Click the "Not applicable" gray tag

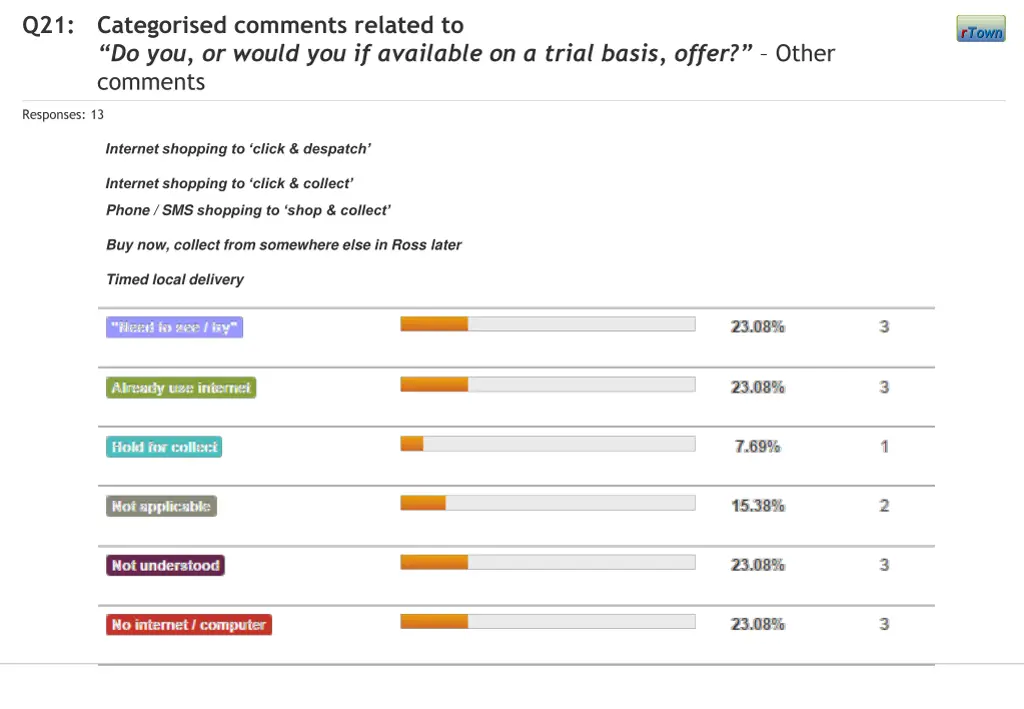(x=161, y=506)
